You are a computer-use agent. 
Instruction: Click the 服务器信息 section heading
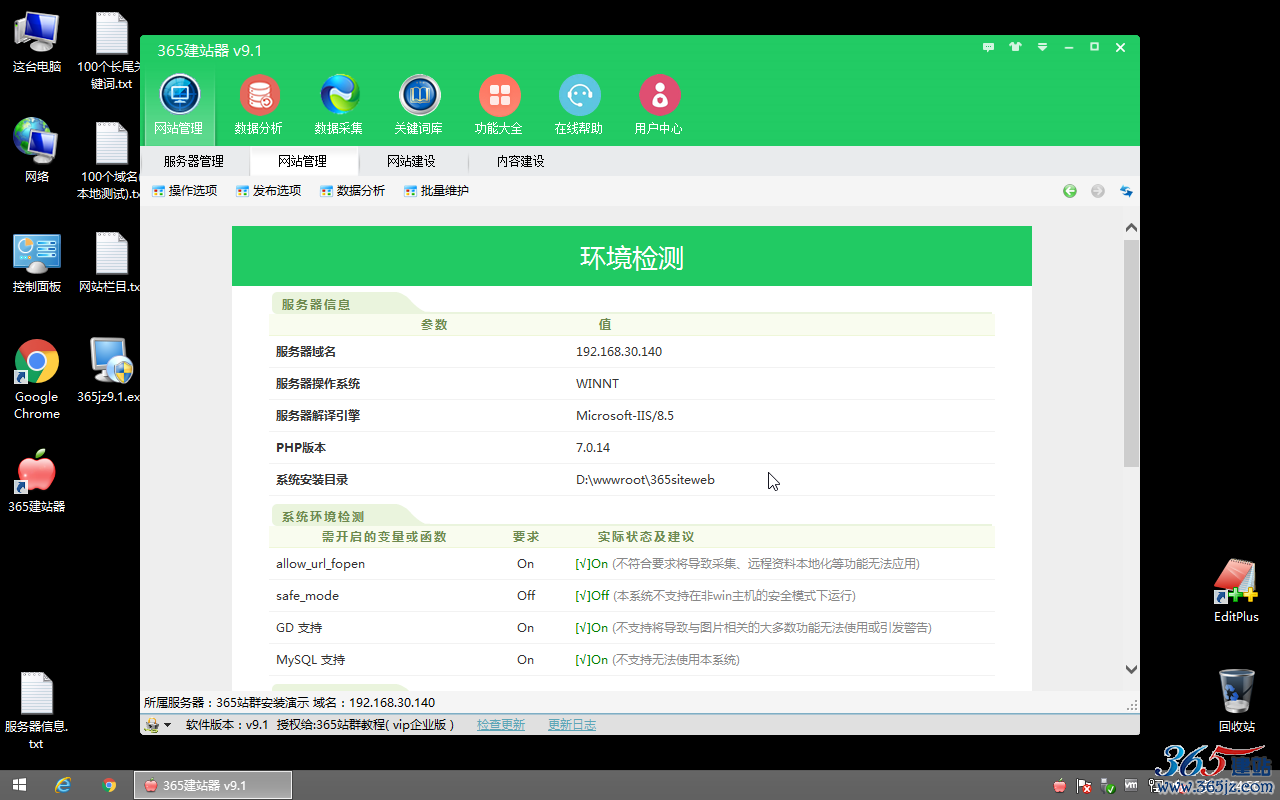click(x=316, y=304)
